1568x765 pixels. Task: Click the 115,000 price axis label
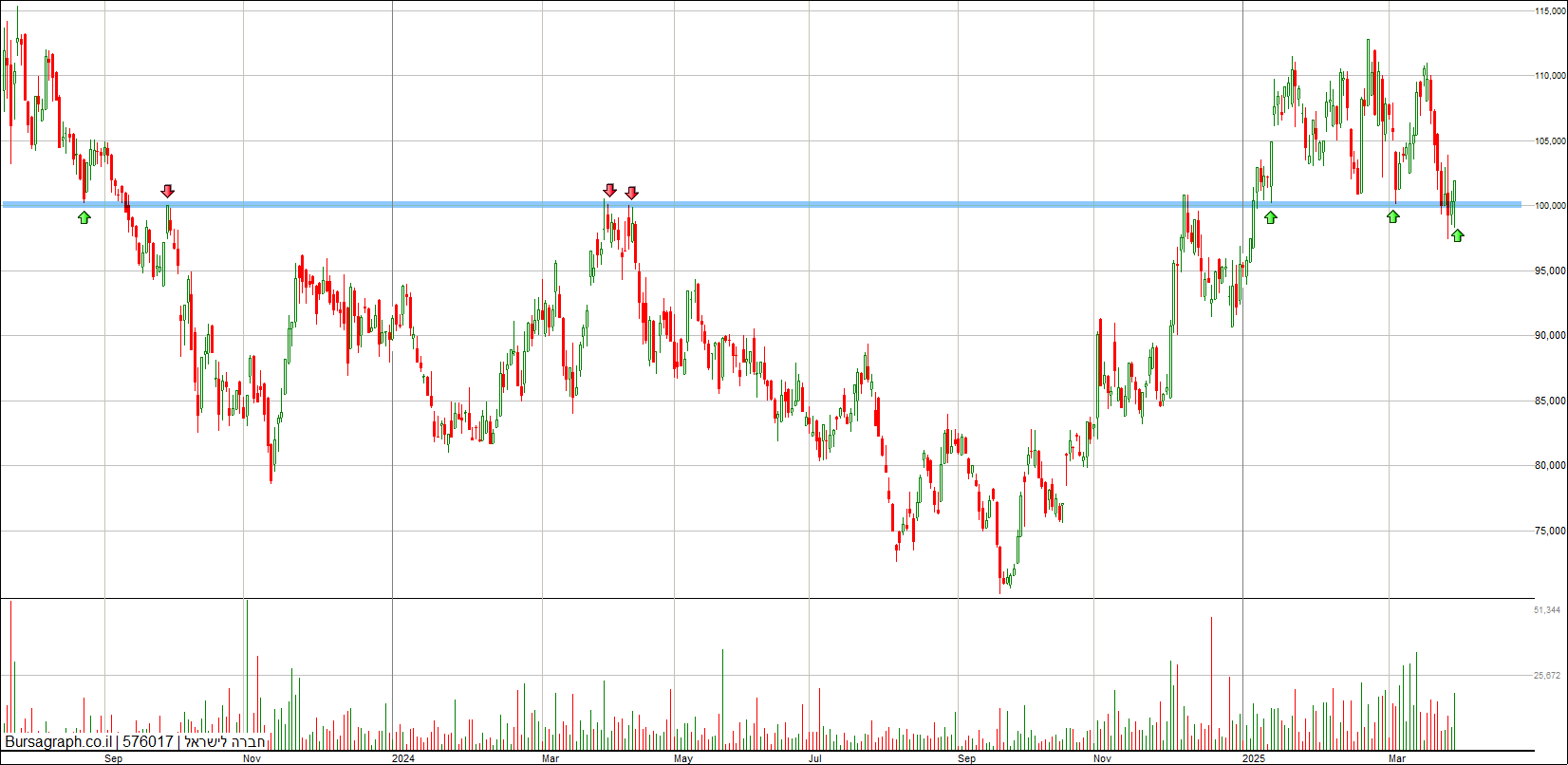pos(1550,10)
